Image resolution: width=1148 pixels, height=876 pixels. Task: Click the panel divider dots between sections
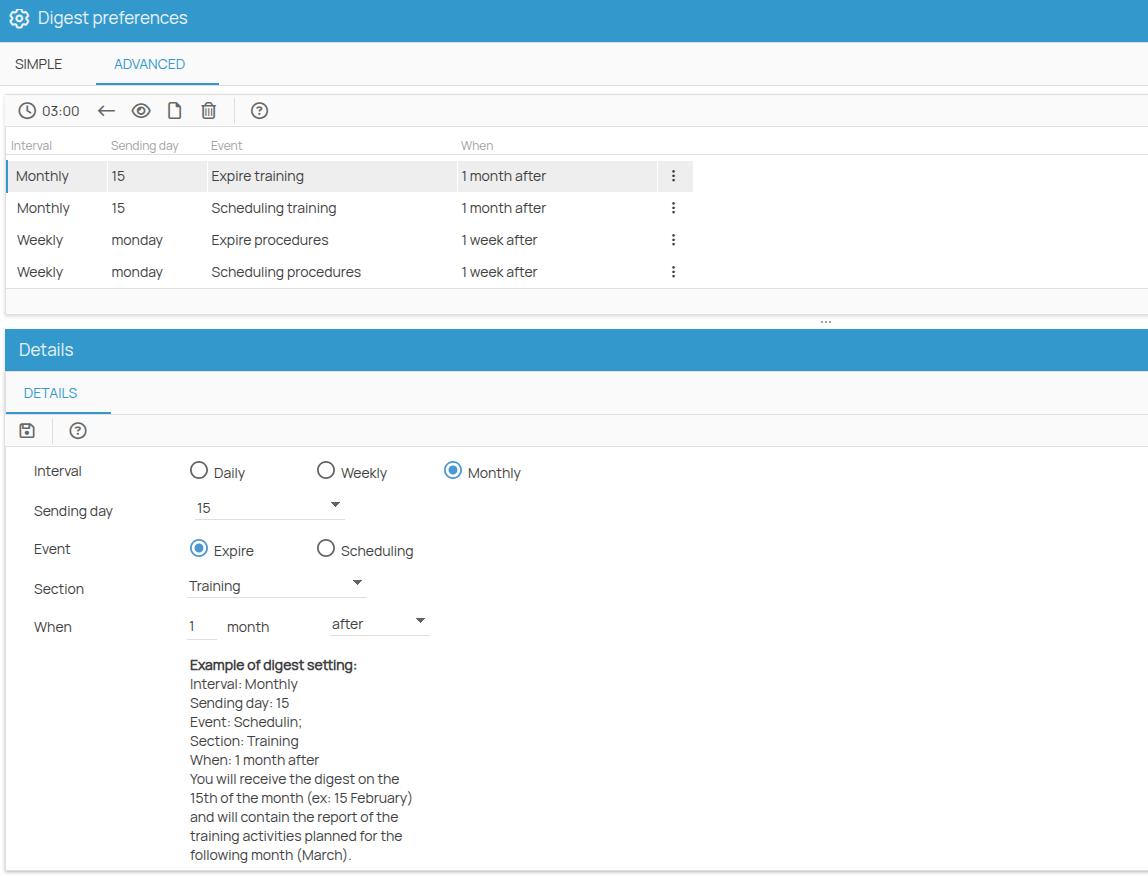[826, 320]
